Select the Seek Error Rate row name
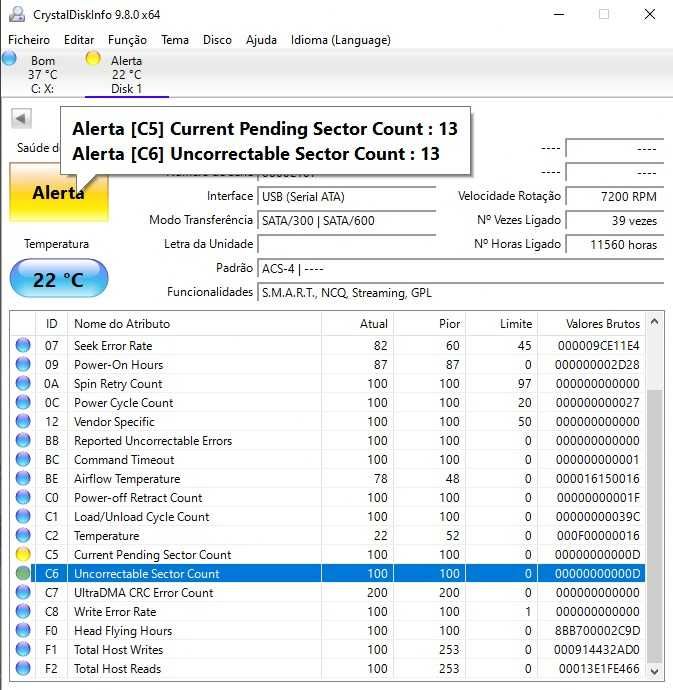 point(113,346)
